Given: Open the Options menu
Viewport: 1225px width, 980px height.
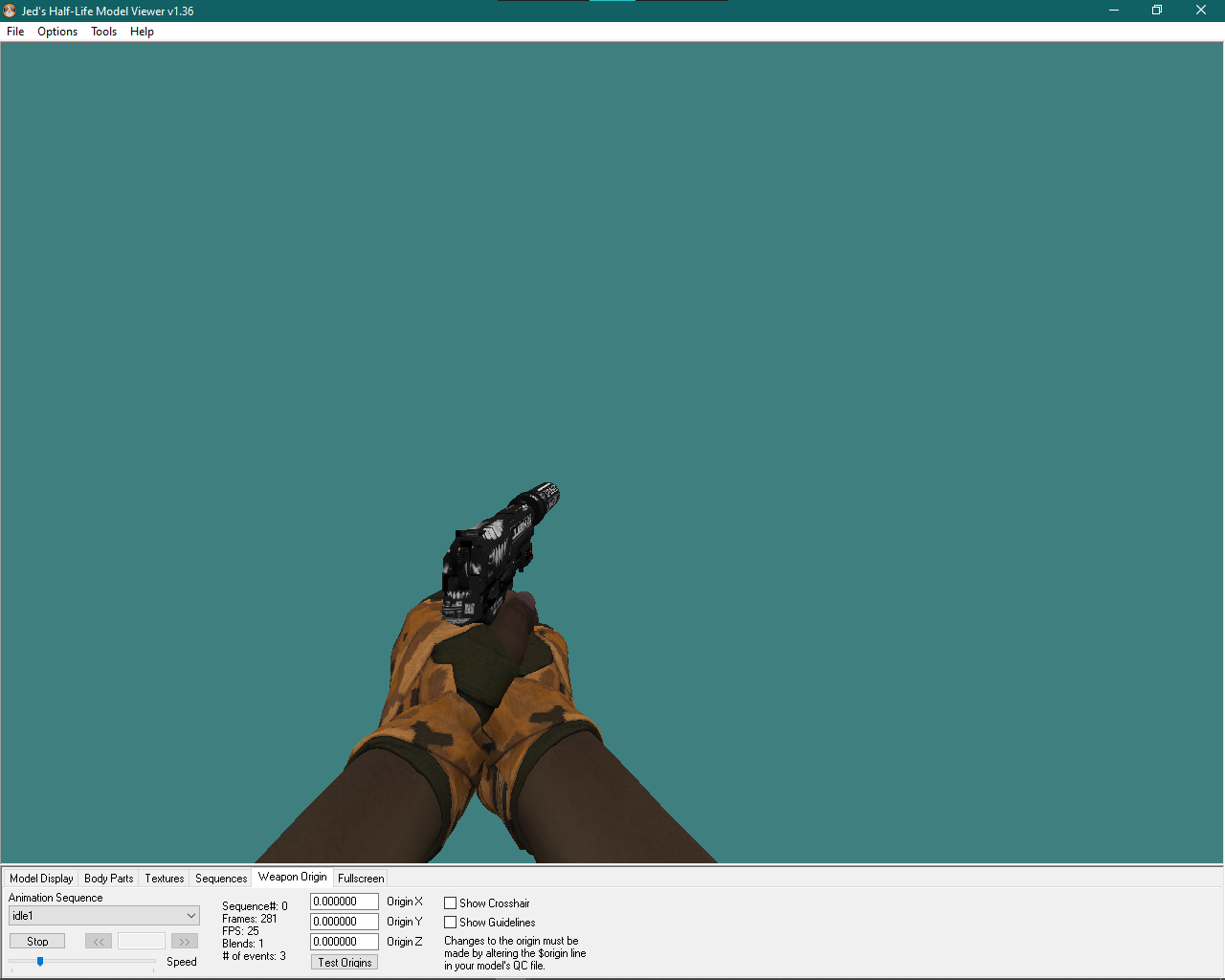Looking at the screenshot, I should (57, 32).
